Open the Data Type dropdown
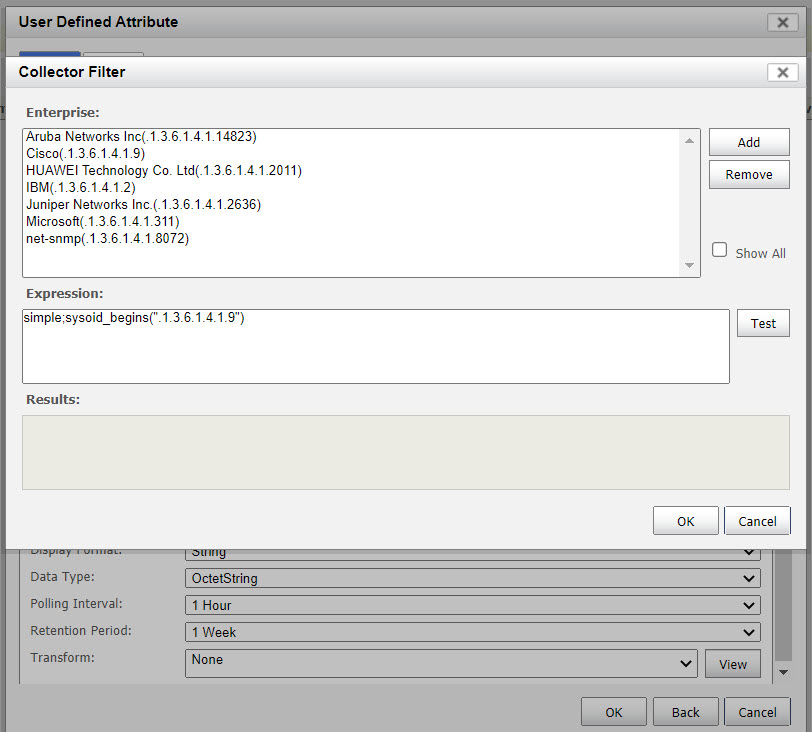Image resolution: width=812 pixels, height=732 pixels. click(x=473, y=578)
